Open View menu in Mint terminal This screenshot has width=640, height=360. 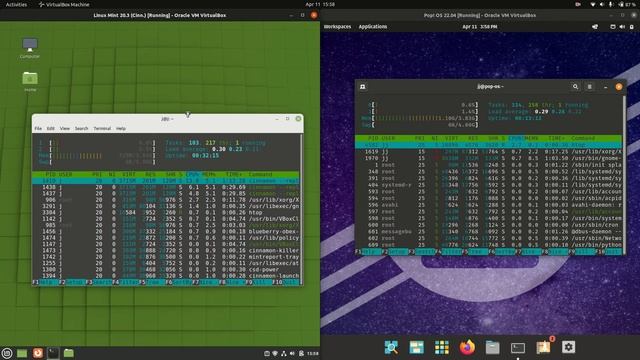[65, 129]
